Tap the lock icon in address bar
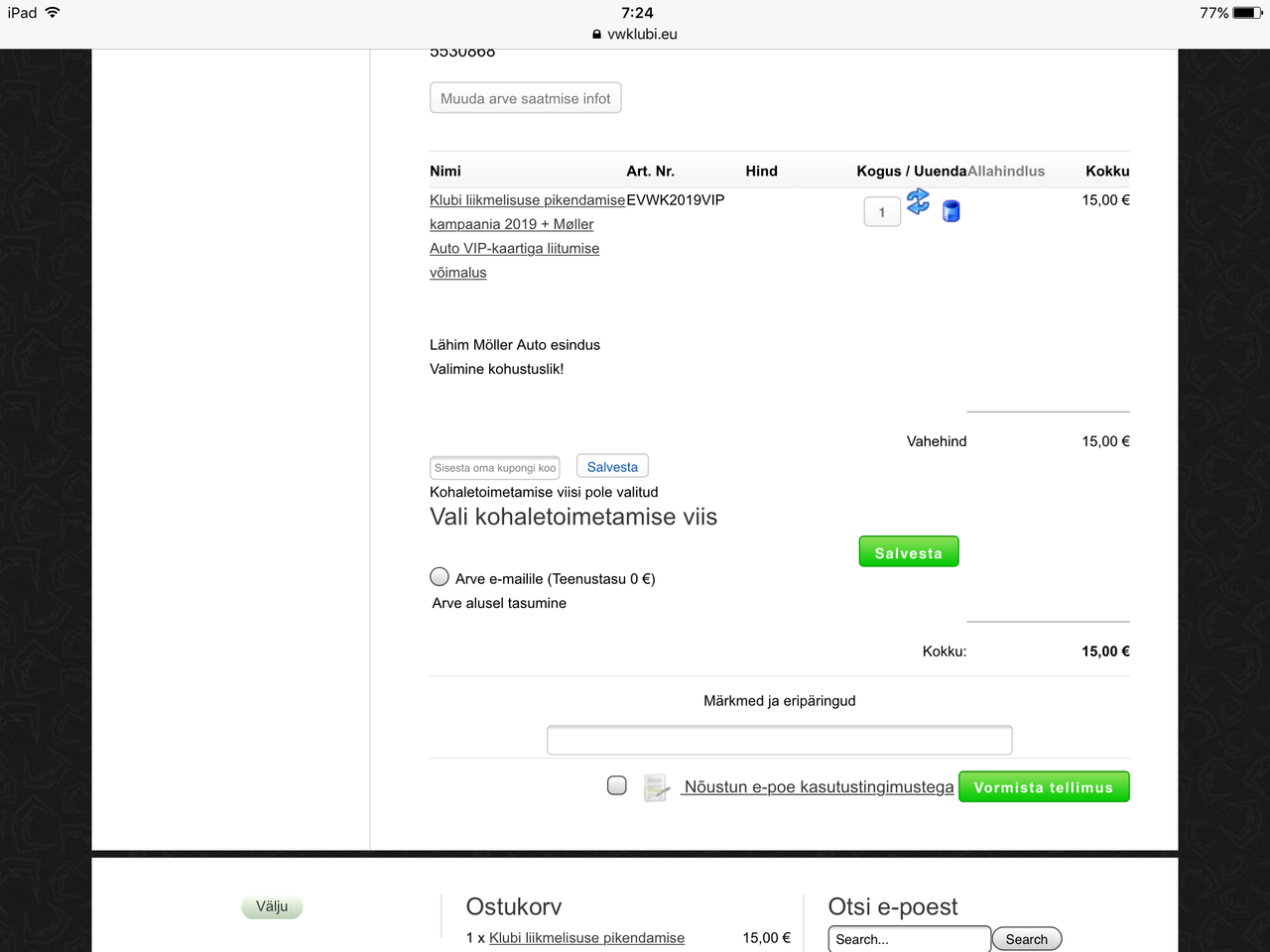 (x=596, y=34)
